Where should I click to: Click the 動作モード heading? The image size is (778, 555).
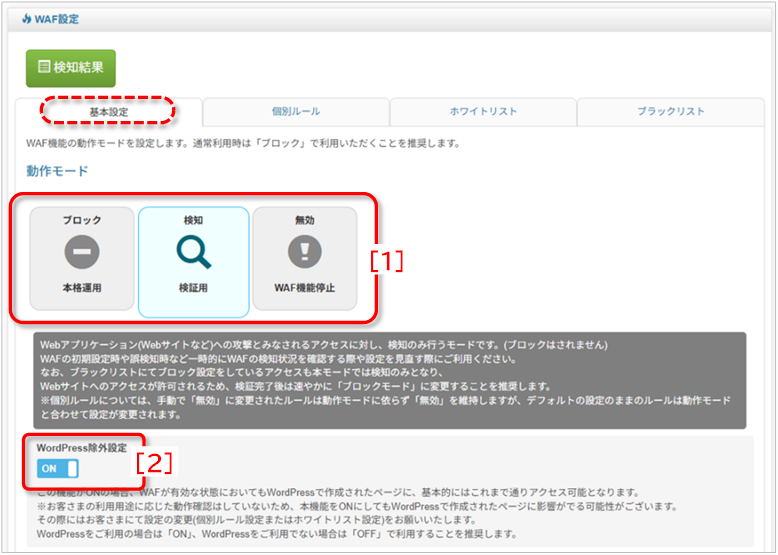click(57, 171)
